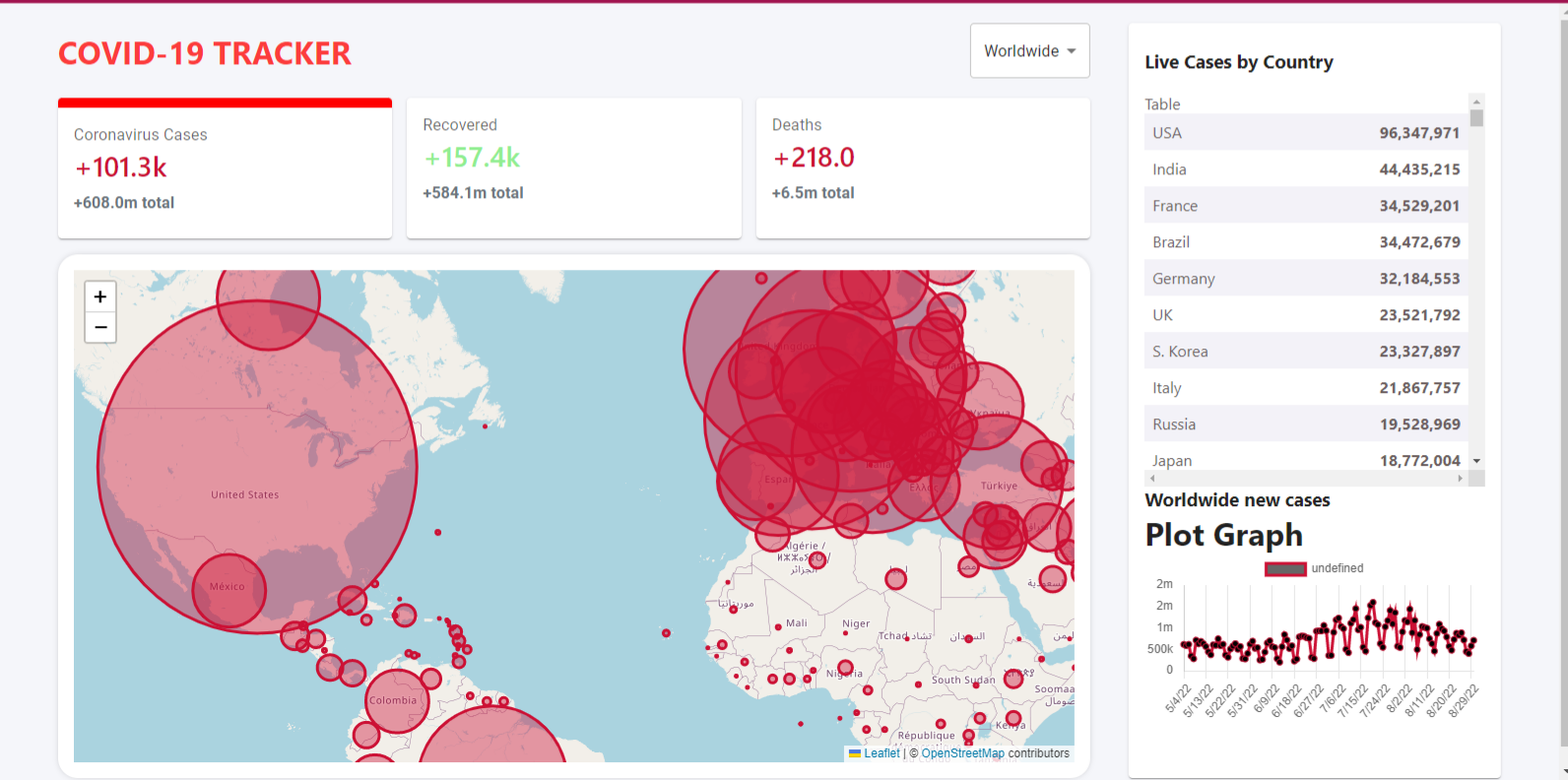Click the Colombia case circle
Image resolution: width=1568 pixels, height=780 pixels.
click(396, 700)
